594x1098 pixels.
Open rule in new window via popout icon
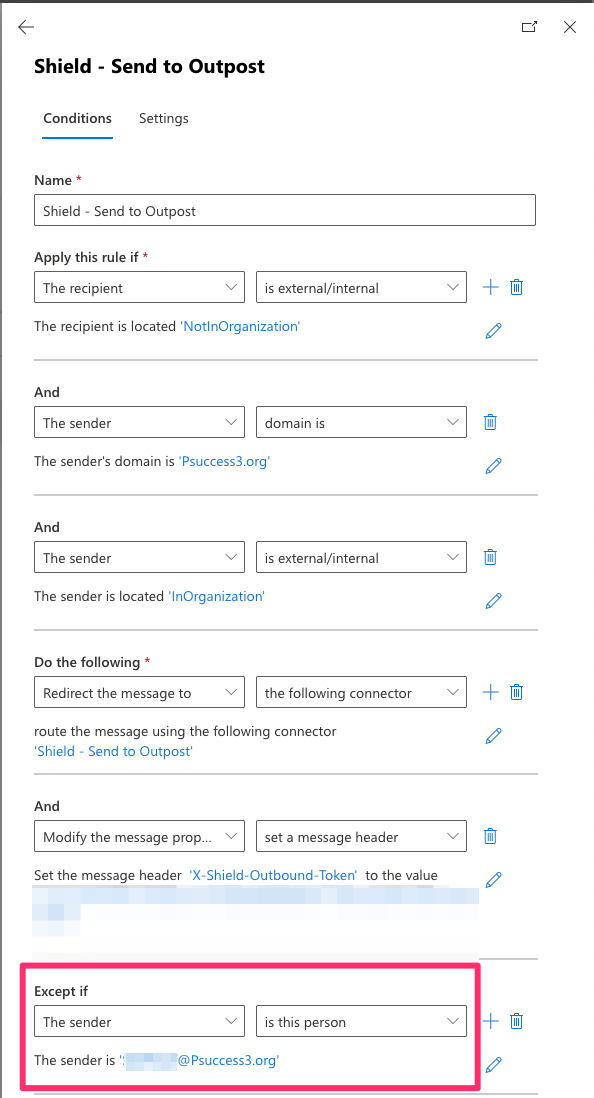pyautogui.click(x=530, y=27)
